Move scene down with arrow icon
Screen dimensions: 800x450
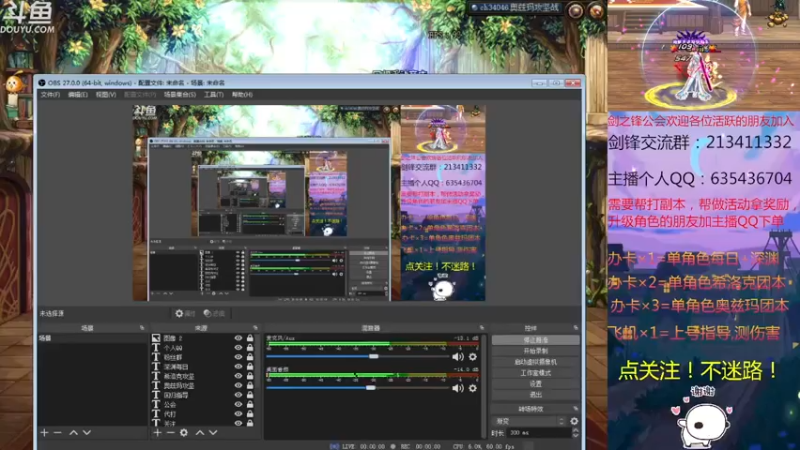(87, 433)
